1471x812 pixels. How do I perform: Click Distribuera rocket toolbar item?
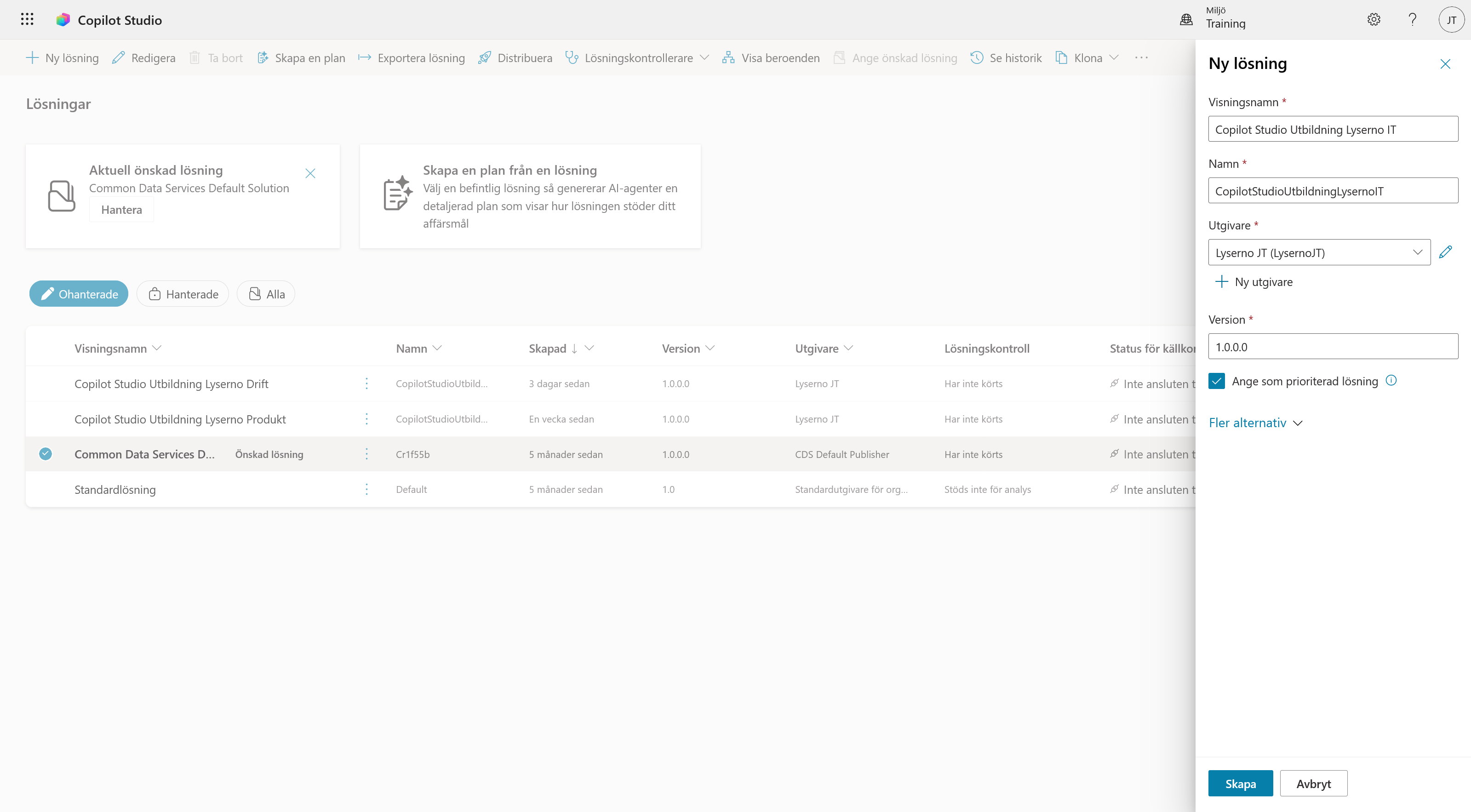[515, 57]
